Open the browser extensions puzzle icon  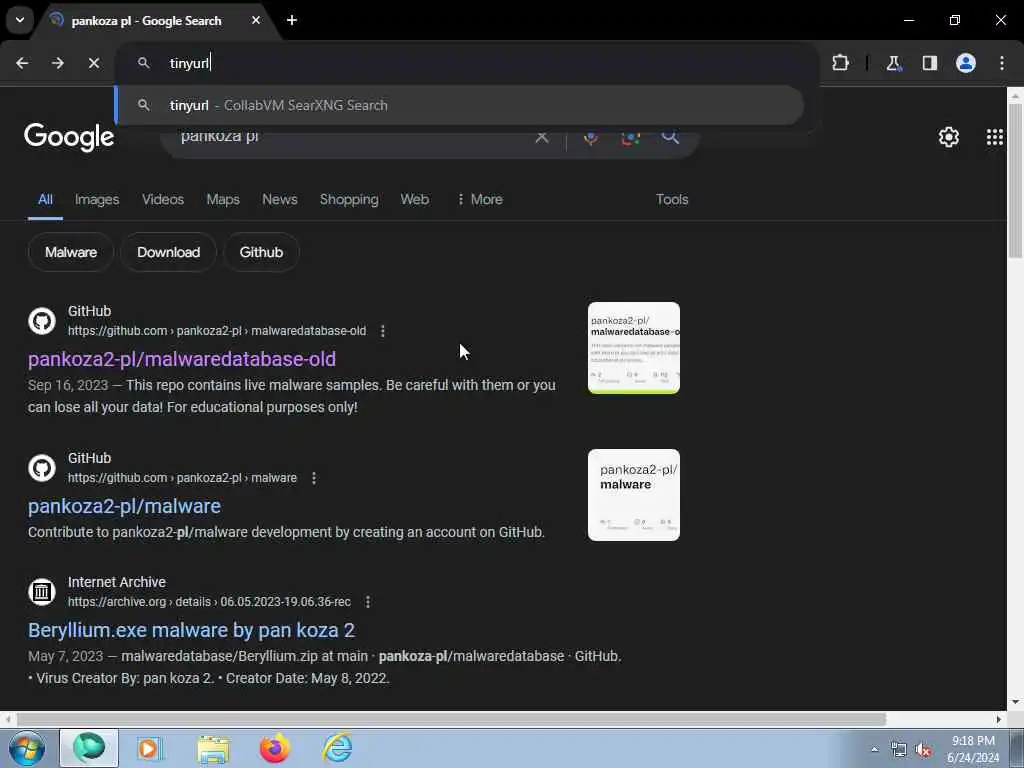coord(840,63)
